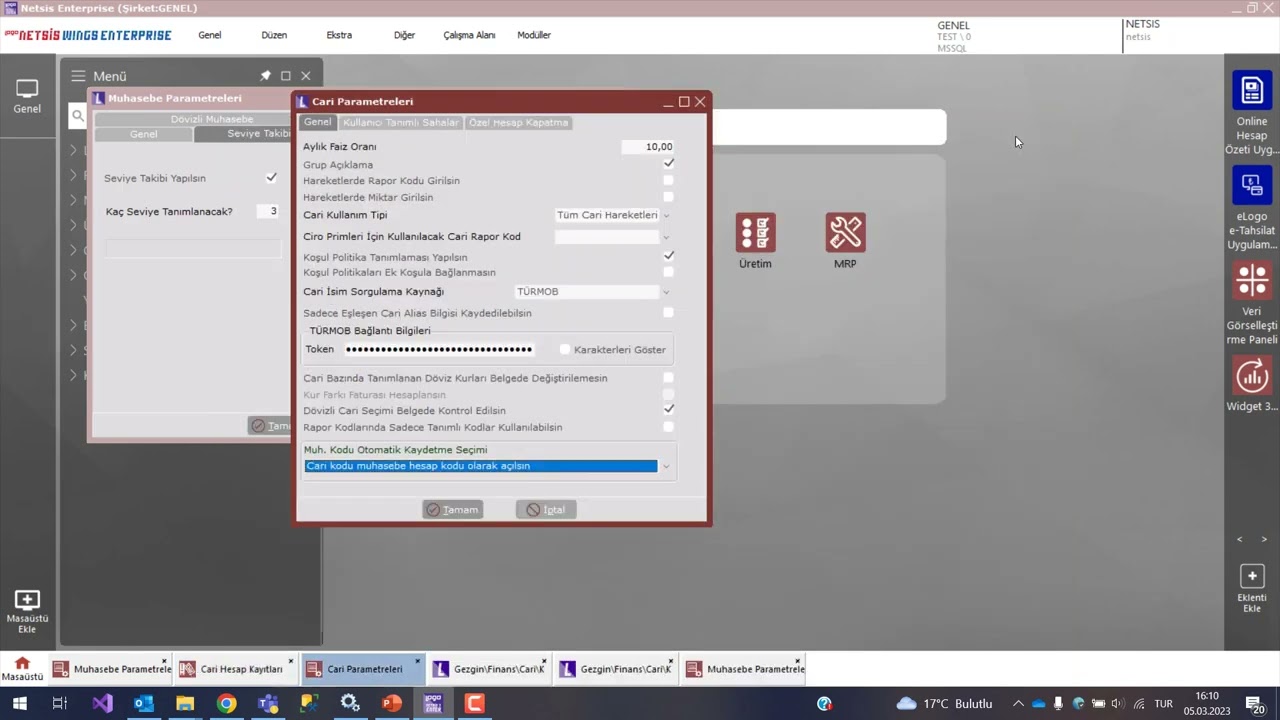This screenshot has width=1280, height=720.
Task: Open the Çalışma Alanı menu
Action: coord(469,35)
